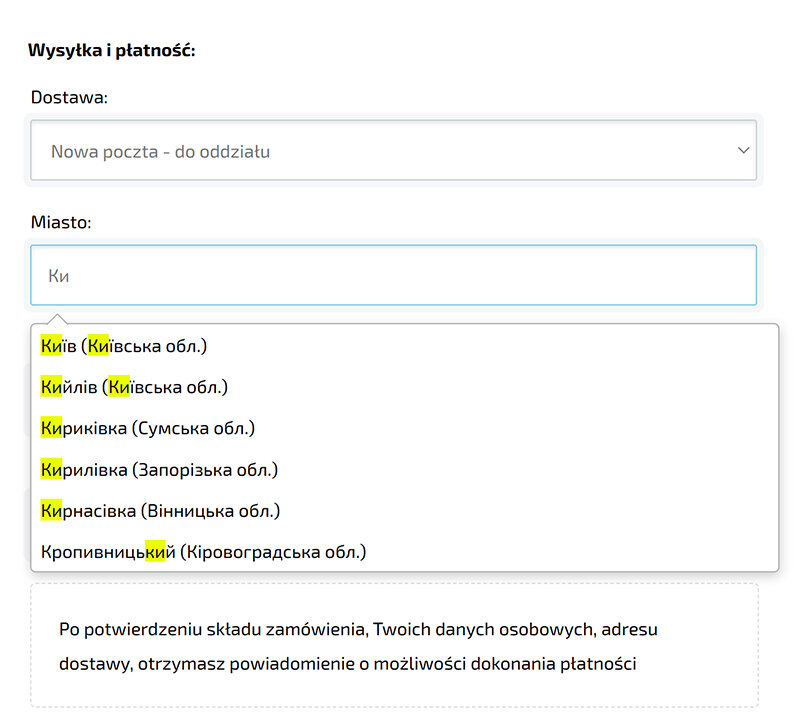
Task: Click the "Wysyłka i płatność:" heading
Action: click(111, 50)
